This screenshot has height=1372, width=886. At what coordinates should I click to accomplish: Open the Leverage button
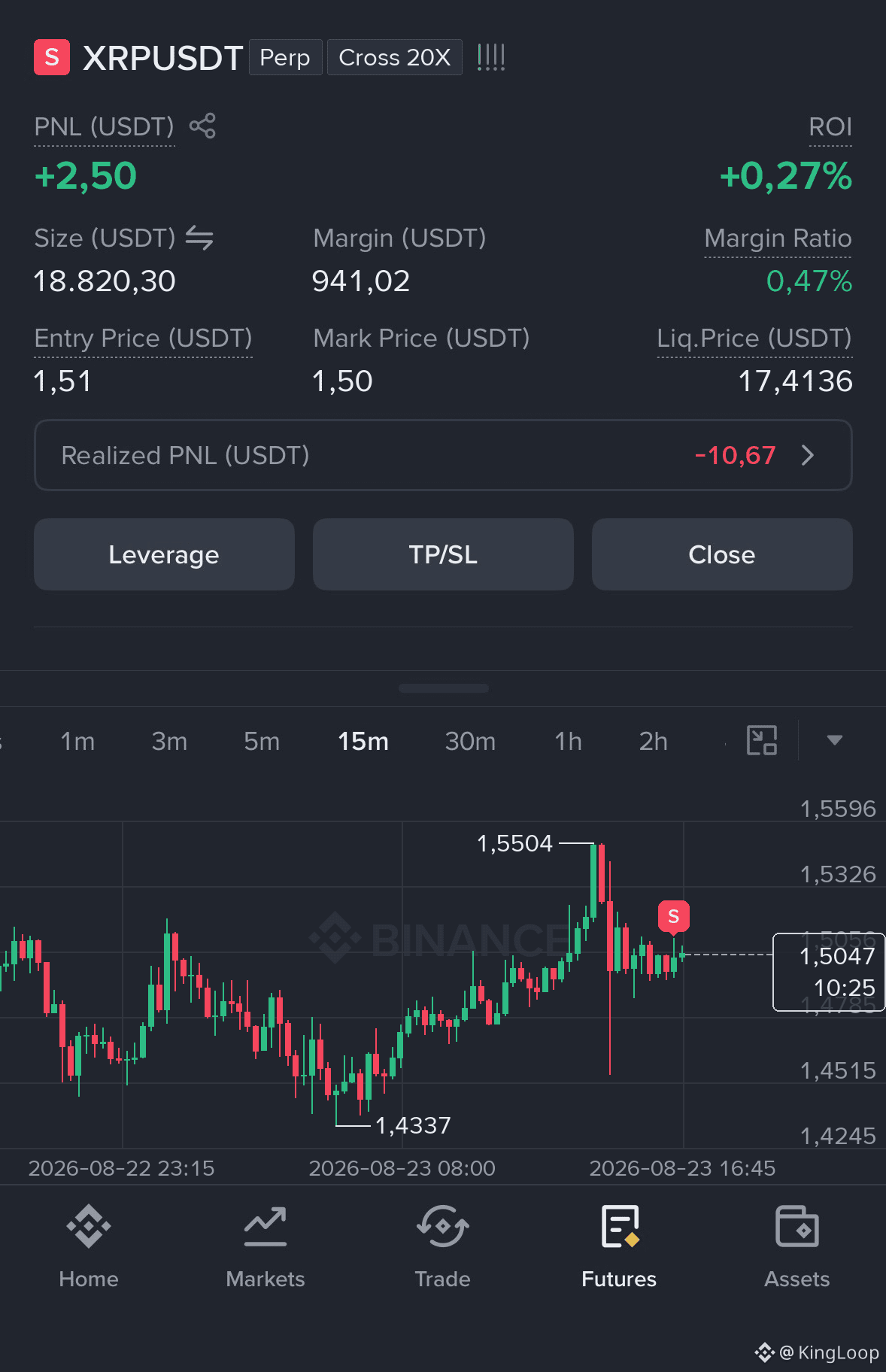point(164,554)
